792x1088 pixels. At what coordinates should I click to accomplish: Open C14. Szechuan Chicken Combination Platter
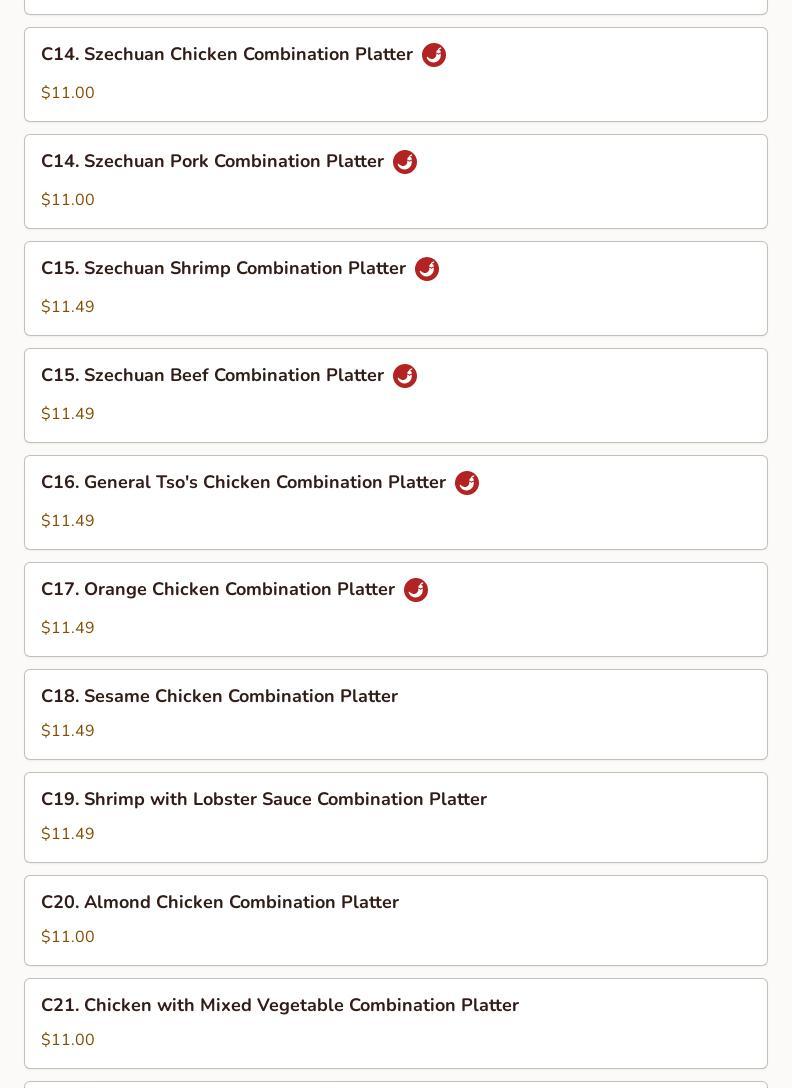click(227, 55)
